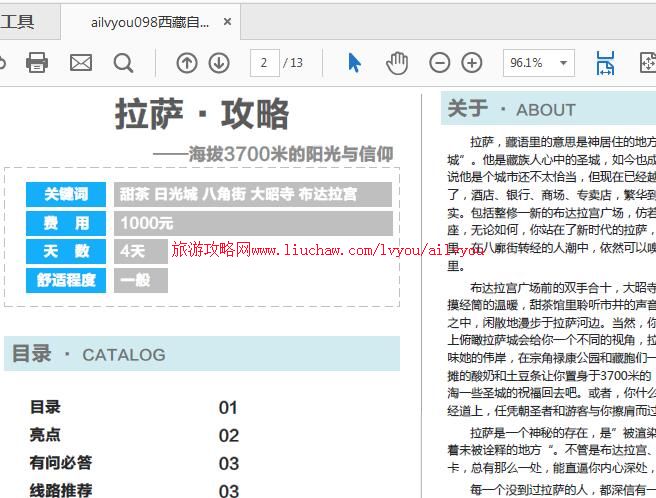Click the 目录 catalog entry
The image size is (656, 498).
tap(45, 407)
